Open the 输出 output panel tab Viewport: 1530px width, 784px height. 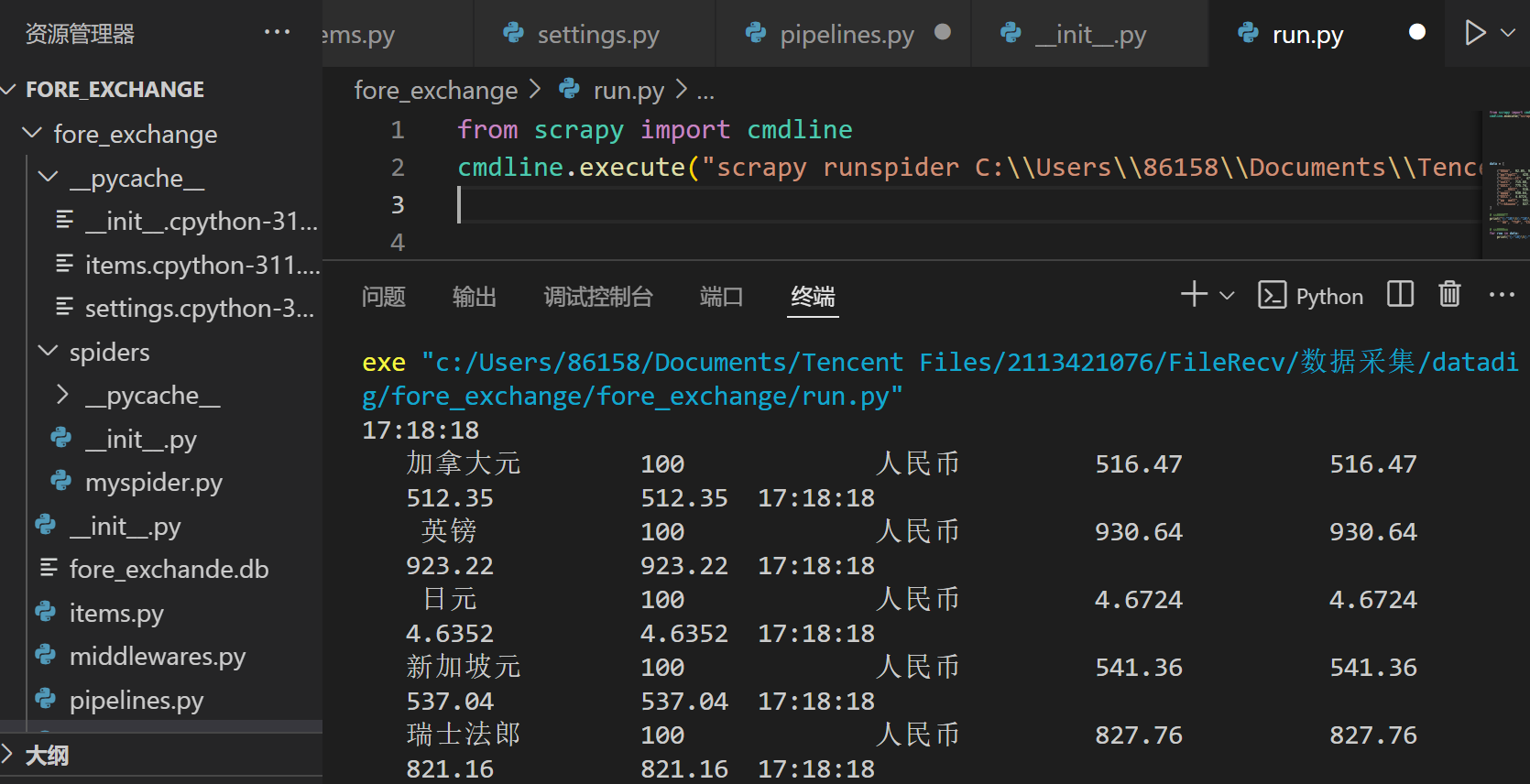[475, 297]
